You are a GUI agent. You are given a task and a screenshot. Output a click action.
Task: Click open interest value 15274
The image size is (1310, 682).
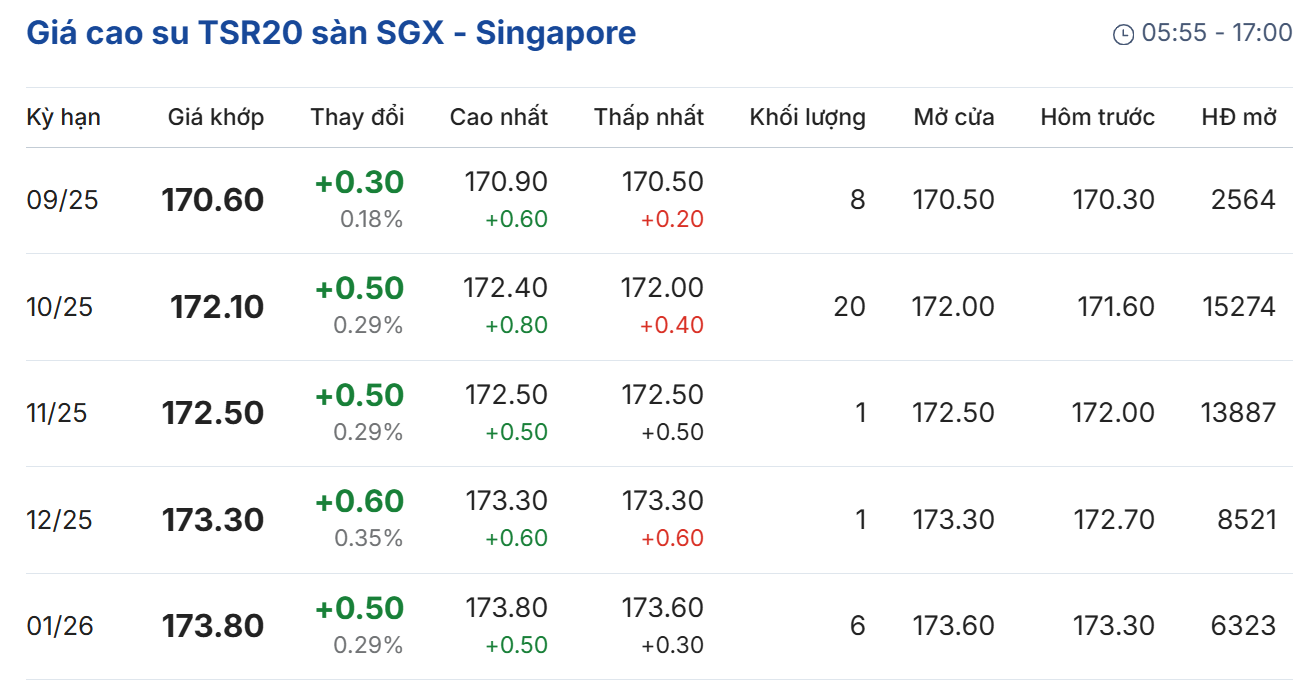click(1239, 306)
